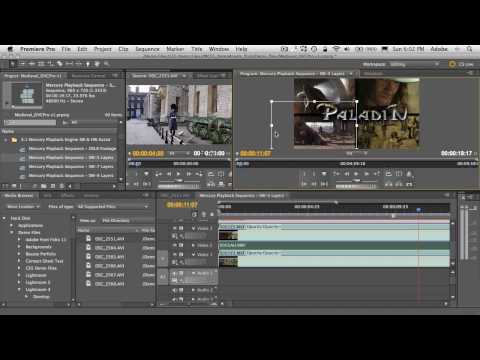Select the Lightroom 4 folder

[38, 289]
